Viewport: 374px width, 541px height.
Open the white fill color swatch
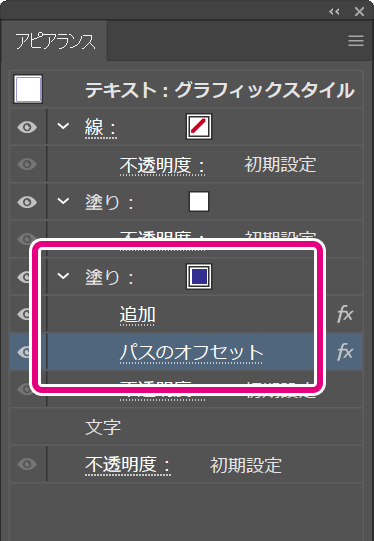[199, 201]
